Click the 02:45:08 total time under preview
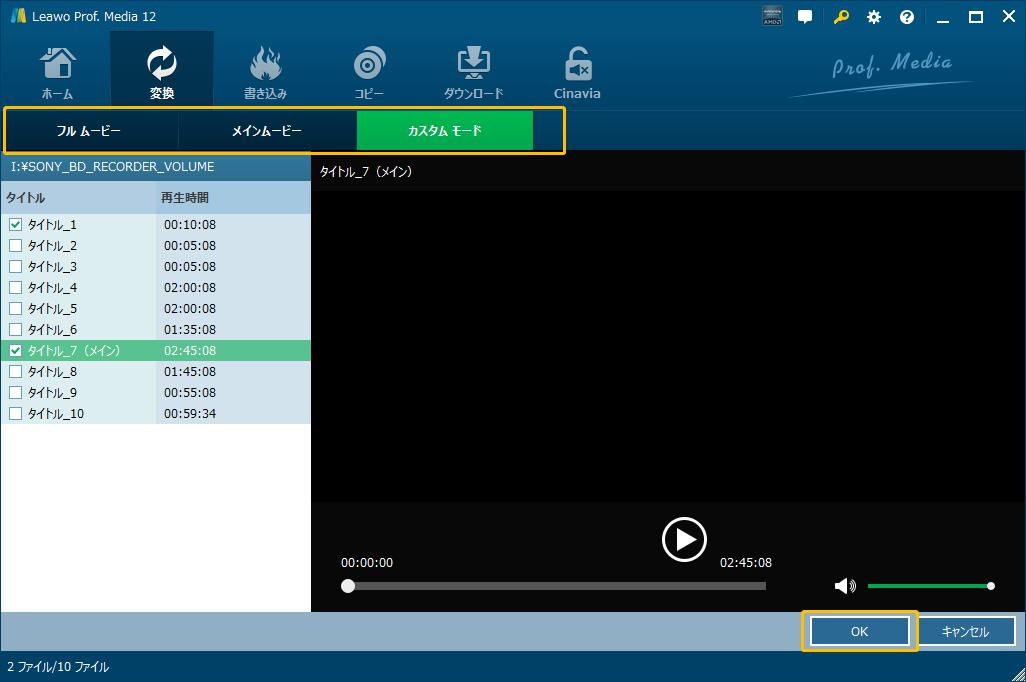Viewport: 1026px width, 682px height. pos(746,563)
